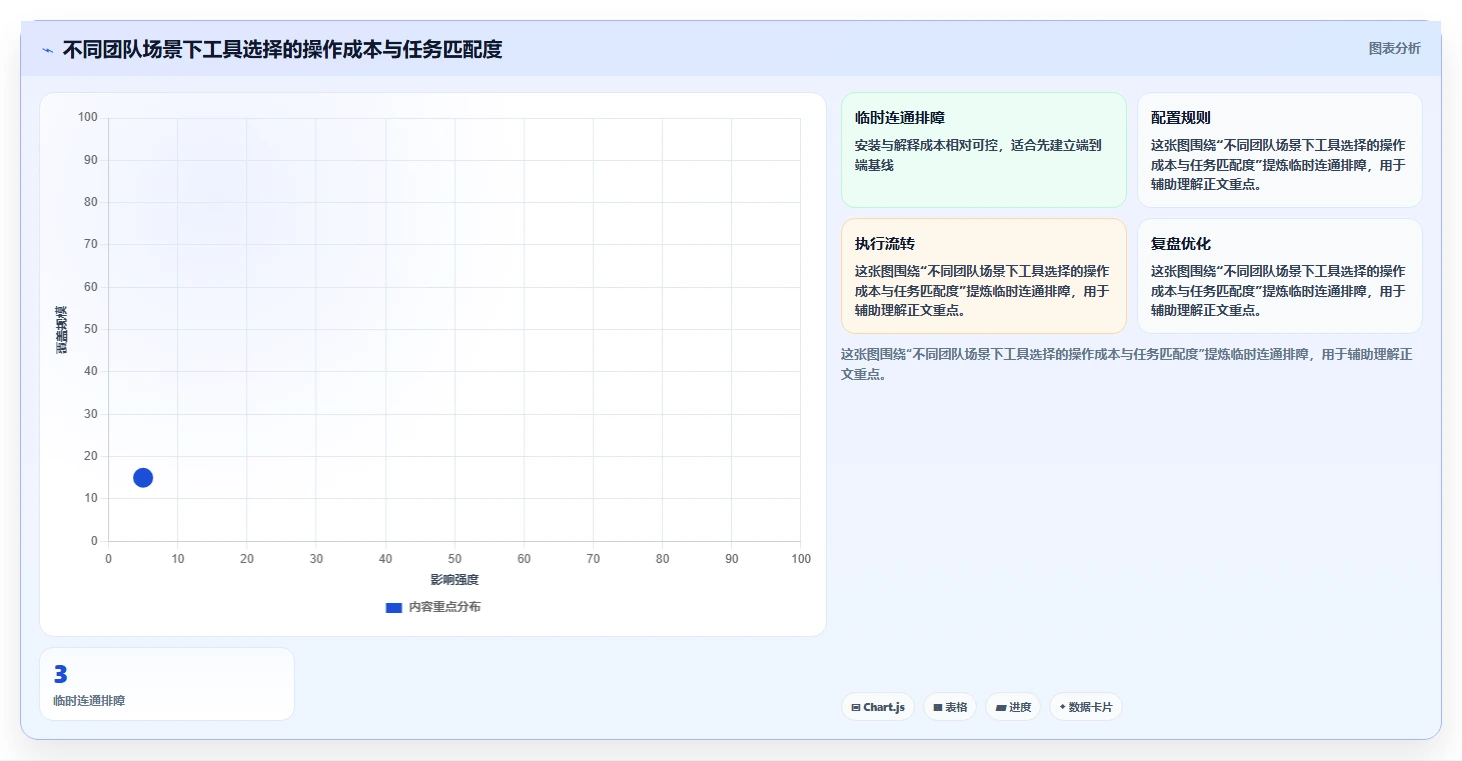This screenshot has height=761, width=1462.
Task: Click the text 安装与解释成本相对可控 in the green card
Action: [x=929, y=145]
